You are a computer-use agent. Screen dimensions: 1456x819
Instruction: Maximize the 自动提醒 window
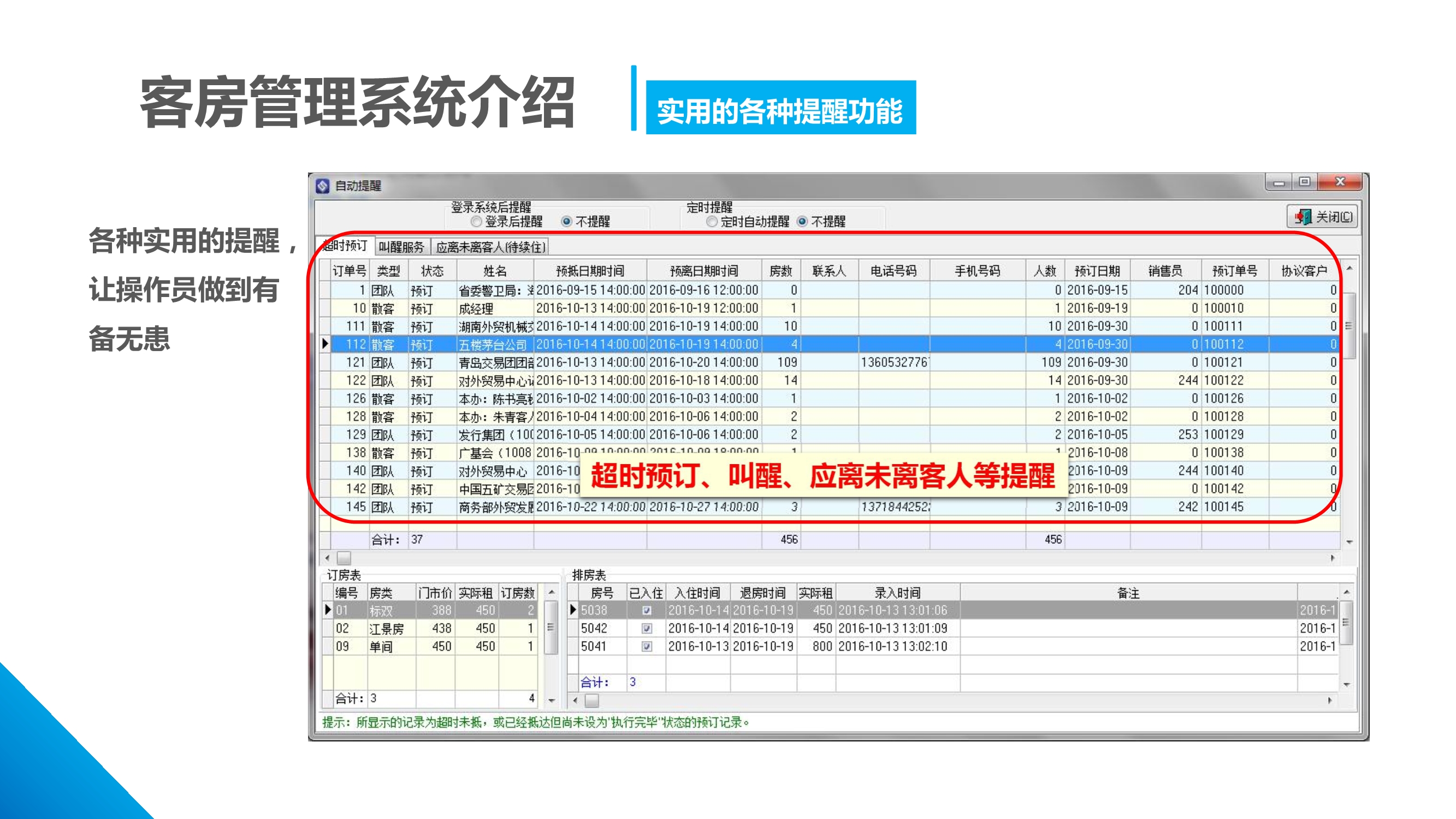(x=1305, y=182)
